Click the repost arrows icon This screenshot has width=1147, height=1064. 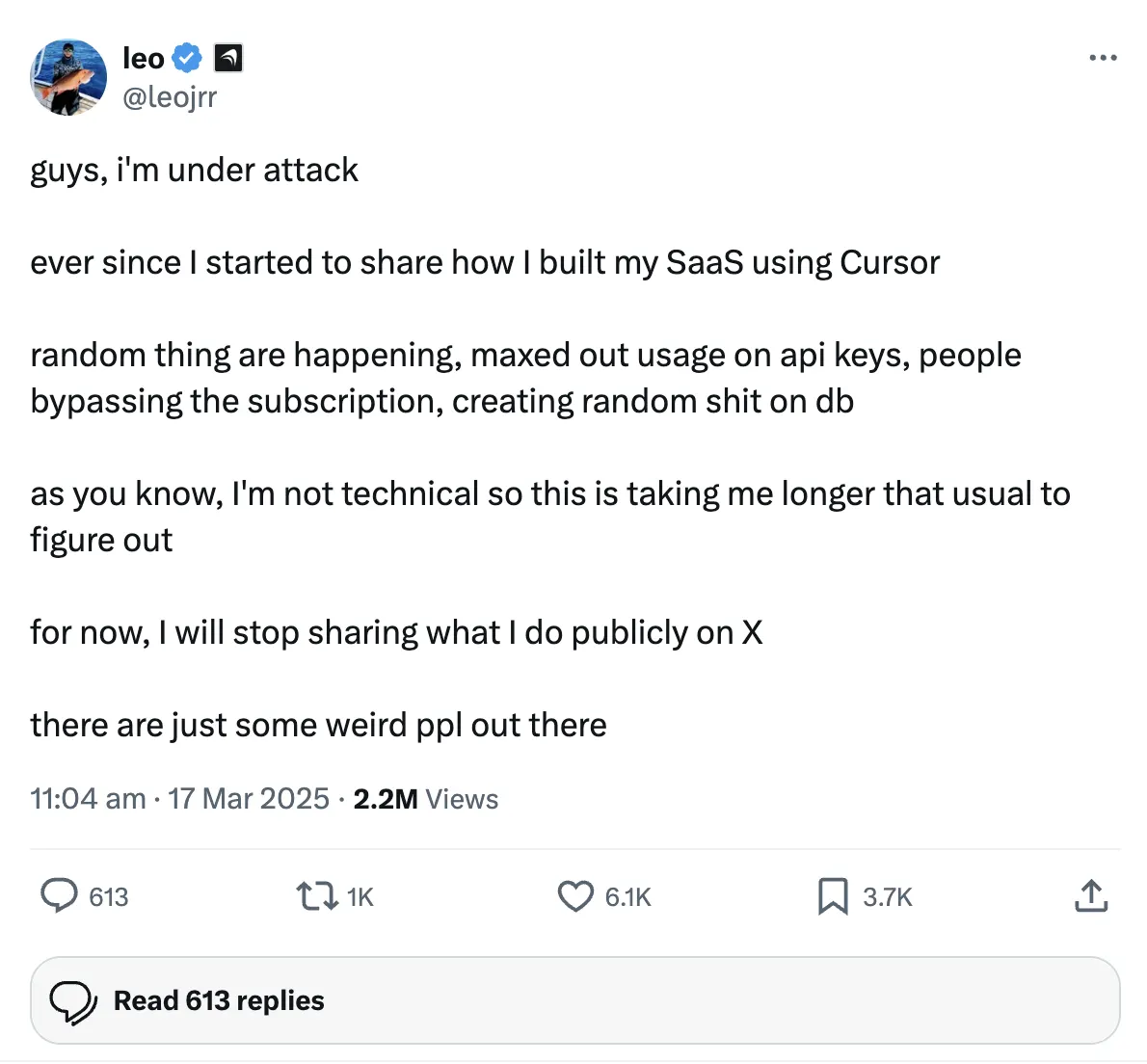pyautogui.click(x=317, y=896)
